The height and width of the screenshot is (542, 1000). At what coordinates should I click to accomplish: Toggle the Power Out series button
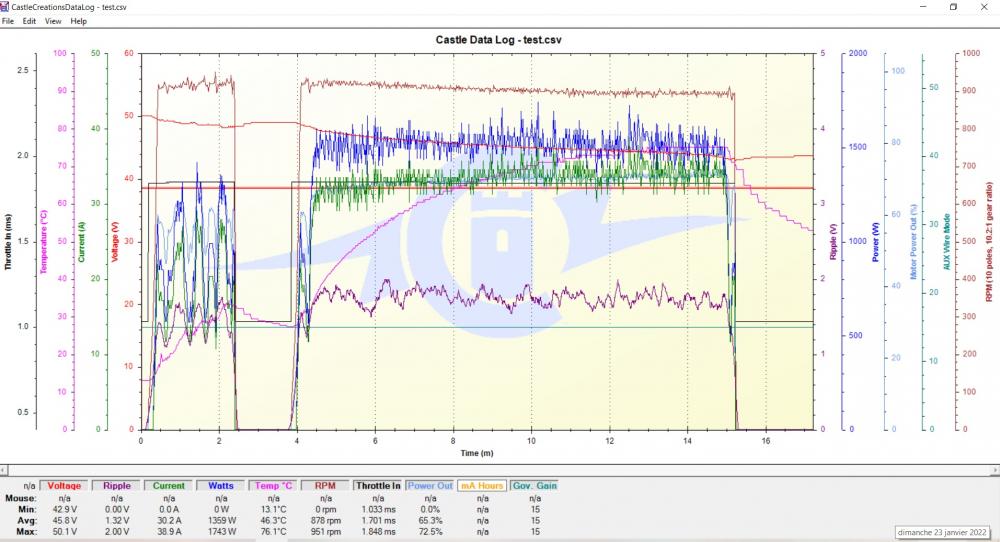[x=430, y=486]
